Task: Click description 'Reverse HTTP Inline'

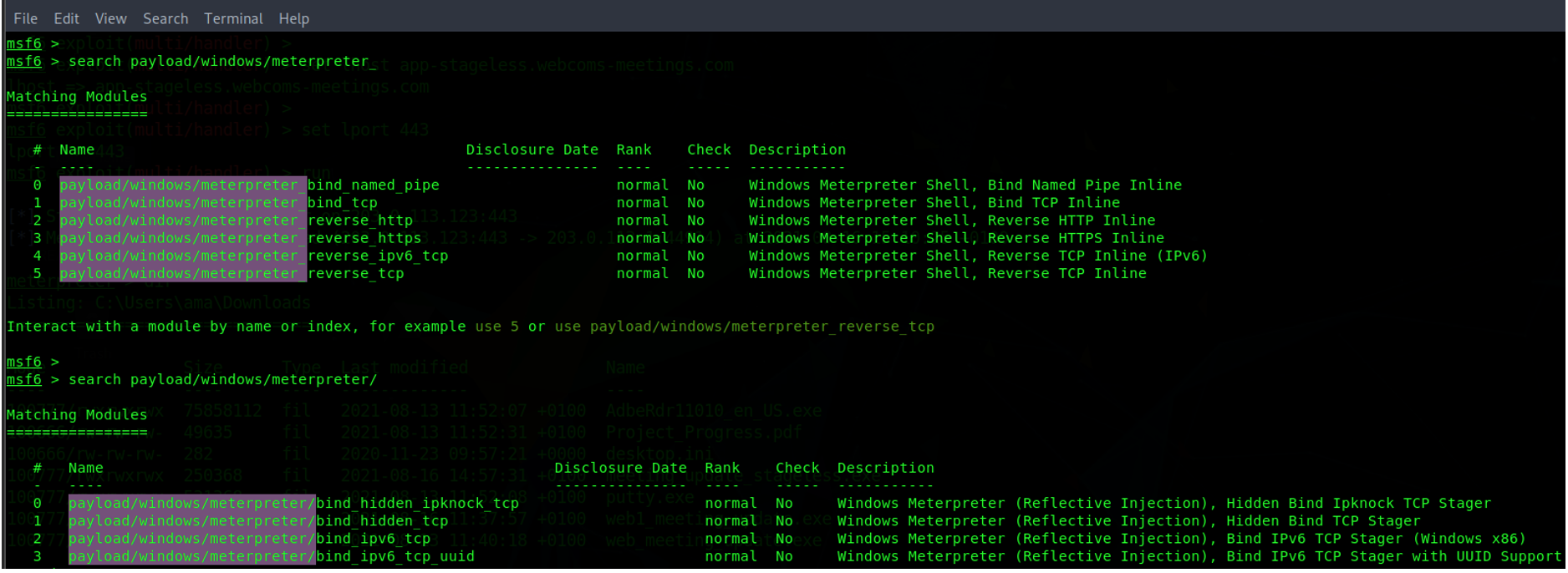Action: point(1072,221)
